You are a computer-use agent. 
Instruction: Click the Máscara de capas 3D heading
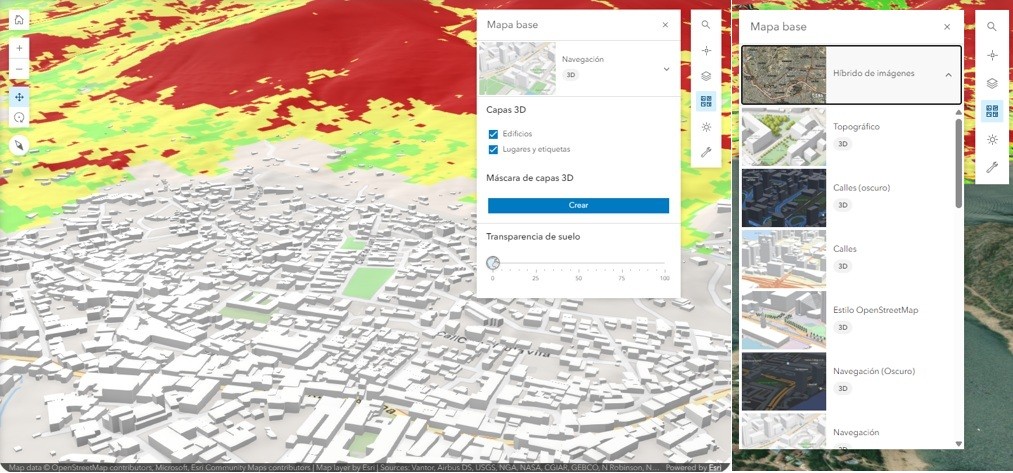pos(530,178)
